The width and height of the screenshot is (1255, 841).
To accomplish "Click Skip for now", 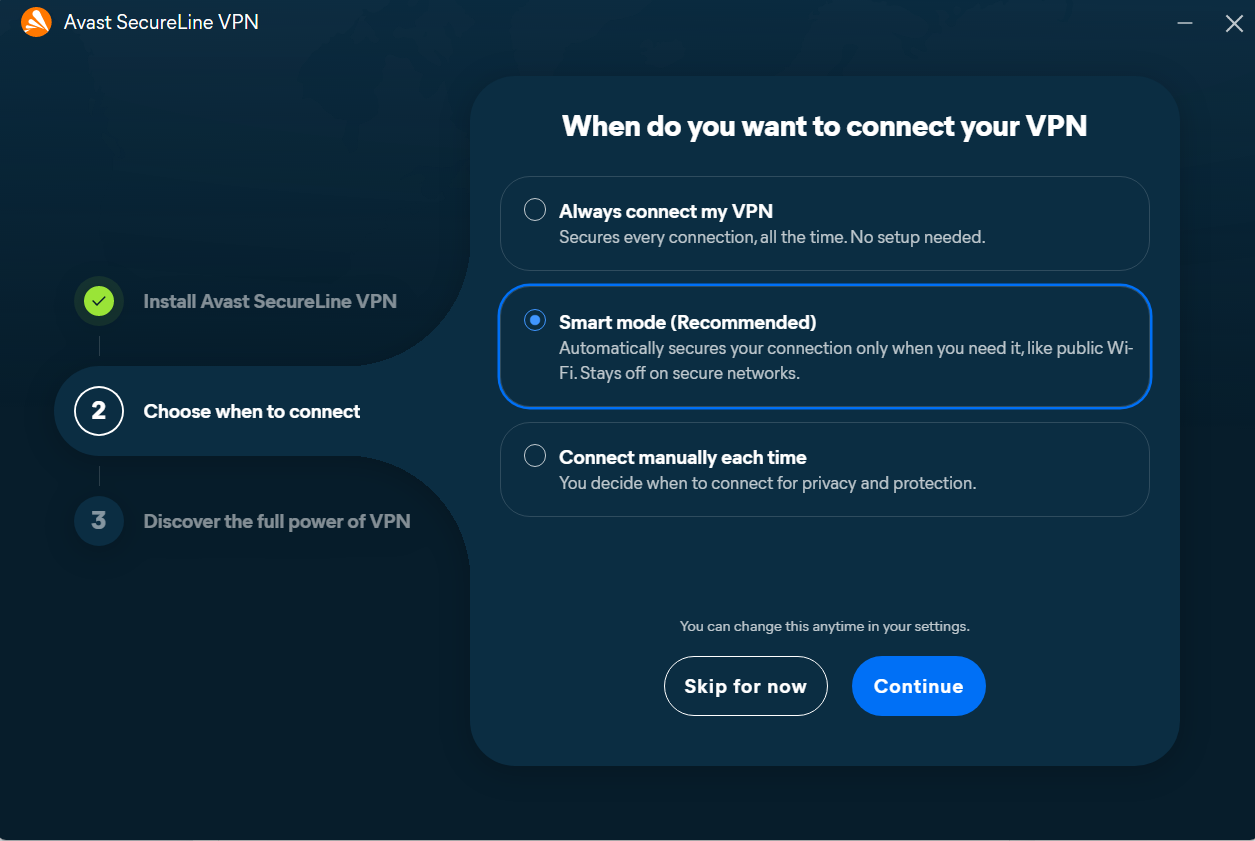I will pyautogui.click(x=745, y=686).
